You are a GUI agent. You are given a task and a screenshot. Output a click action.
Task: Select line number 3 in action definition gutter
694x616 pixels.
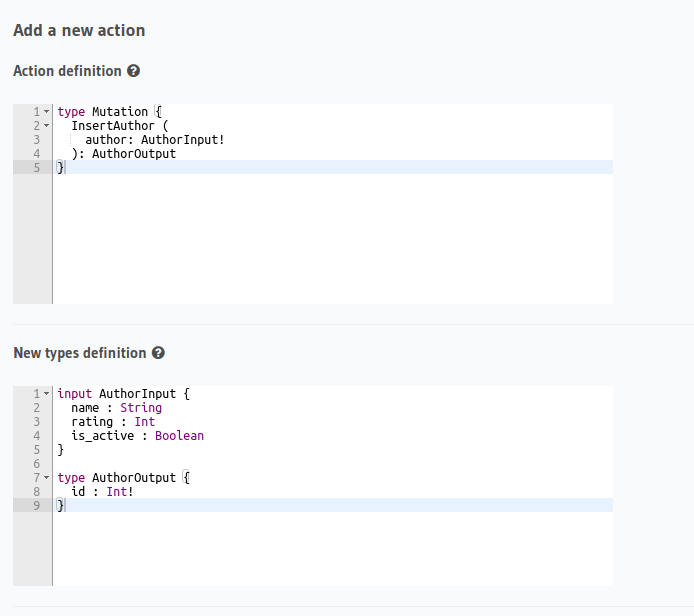point(36,140)
